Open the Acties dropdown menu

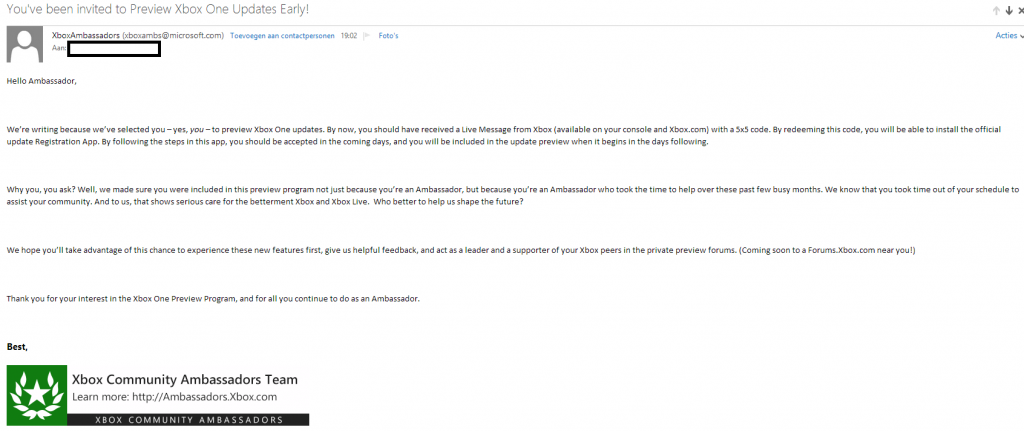pyautogui.click(x=1006, y=36)
